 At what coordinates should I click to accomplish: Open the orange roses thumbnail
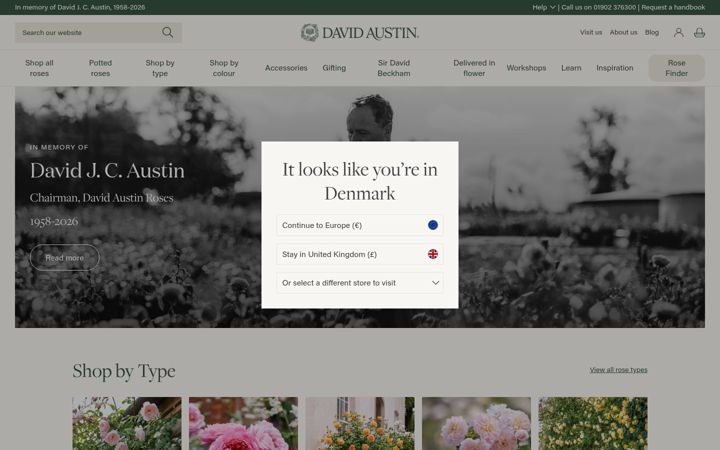pyautogui.click(x=360, y=423)
